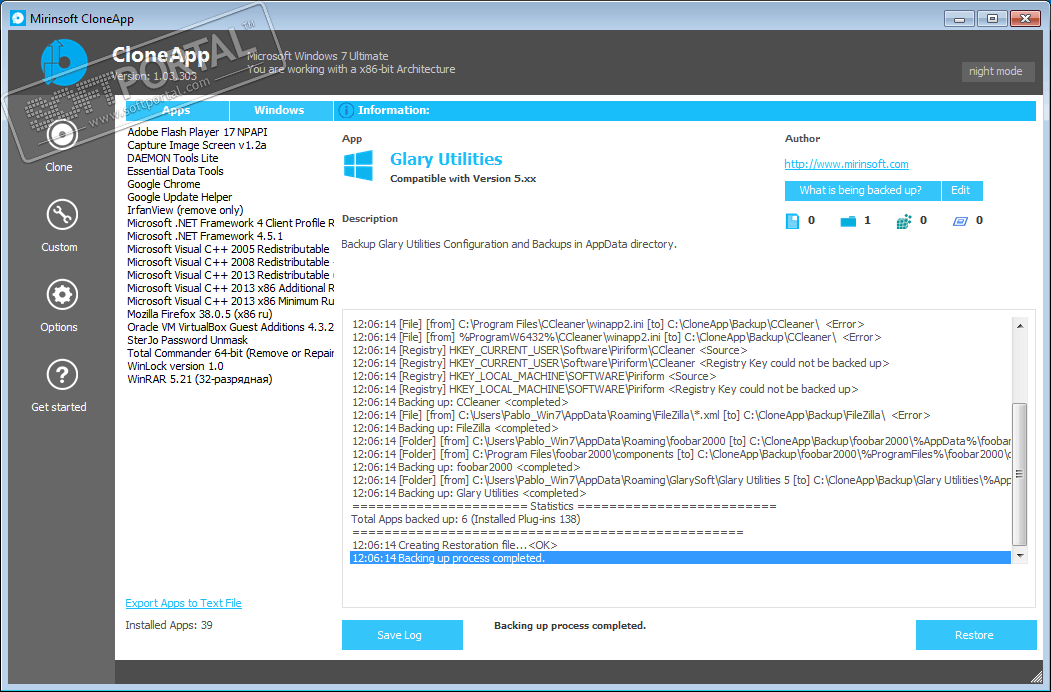Image resolution: width=1051 pixels, height=692 pixels.
Task: Click log line 'Backing up: Glary Utilities <completed>'
Action: point(469,494)
